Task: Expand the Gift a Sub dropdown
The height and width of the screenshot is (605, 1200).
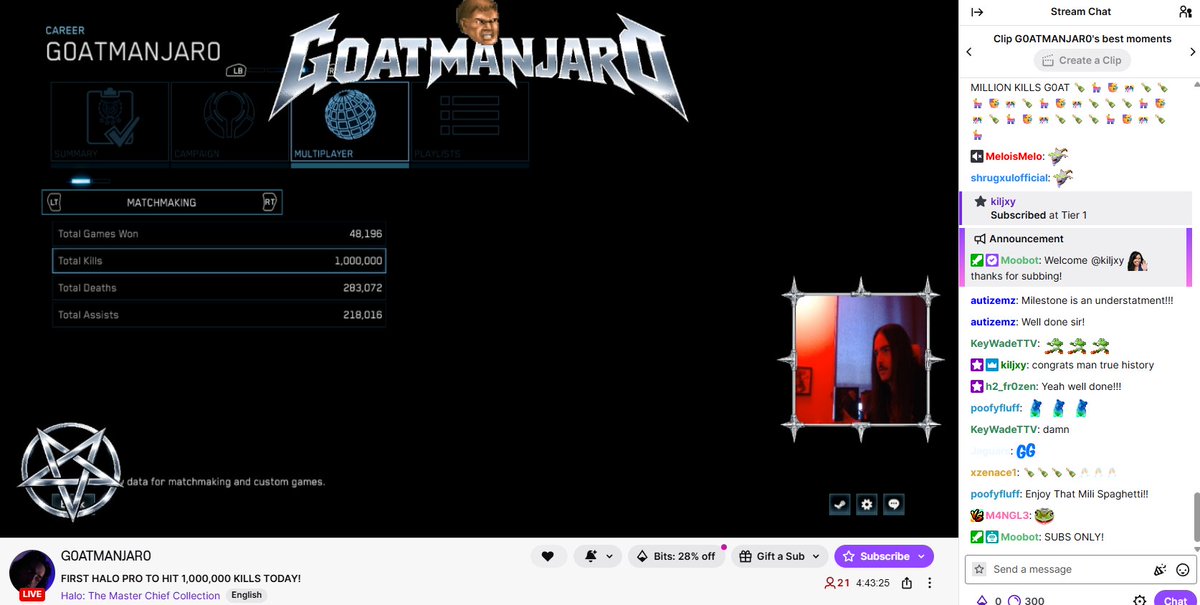Action: click(x=779, y=556)
